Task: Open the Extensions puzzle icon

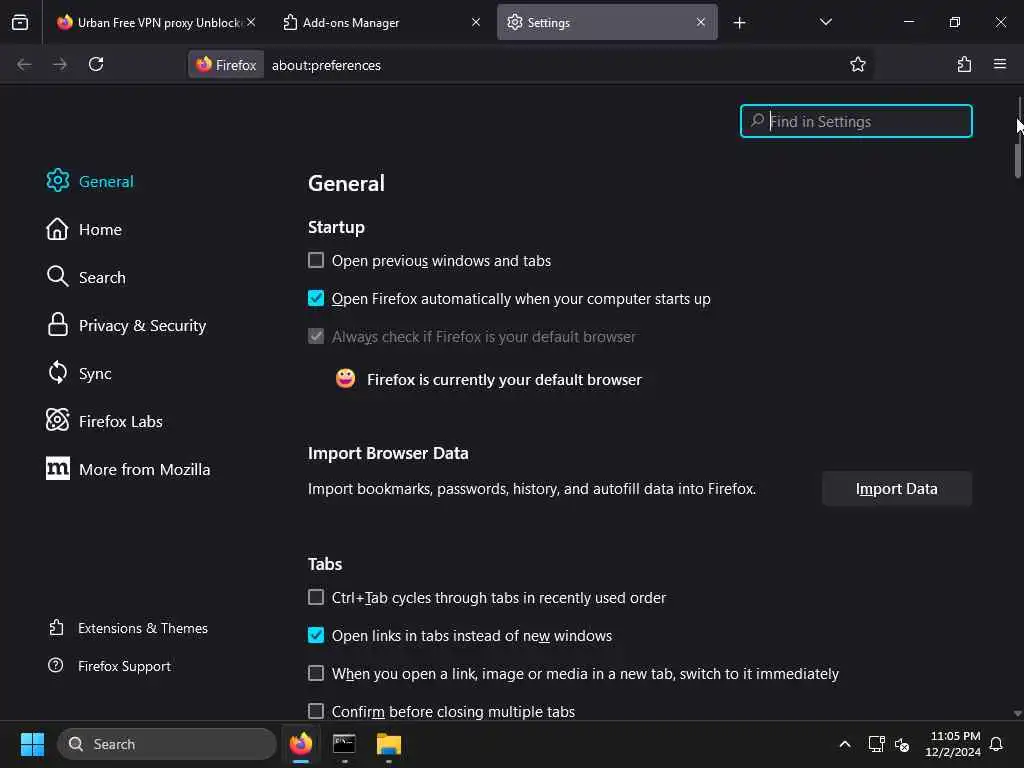Action: tap(964, 64)
